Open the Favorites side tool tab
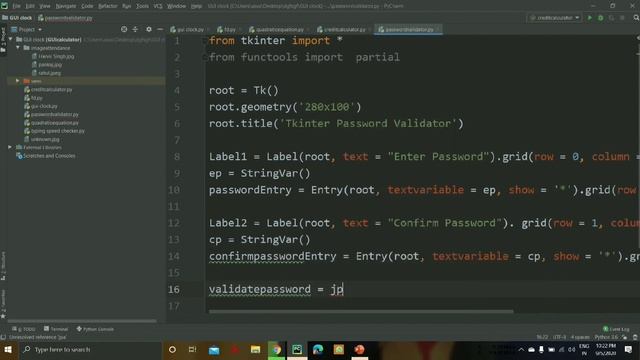Image resolution: width=640 pixels, height=360 pixels. pyautogui.click(x=3, y=303)
